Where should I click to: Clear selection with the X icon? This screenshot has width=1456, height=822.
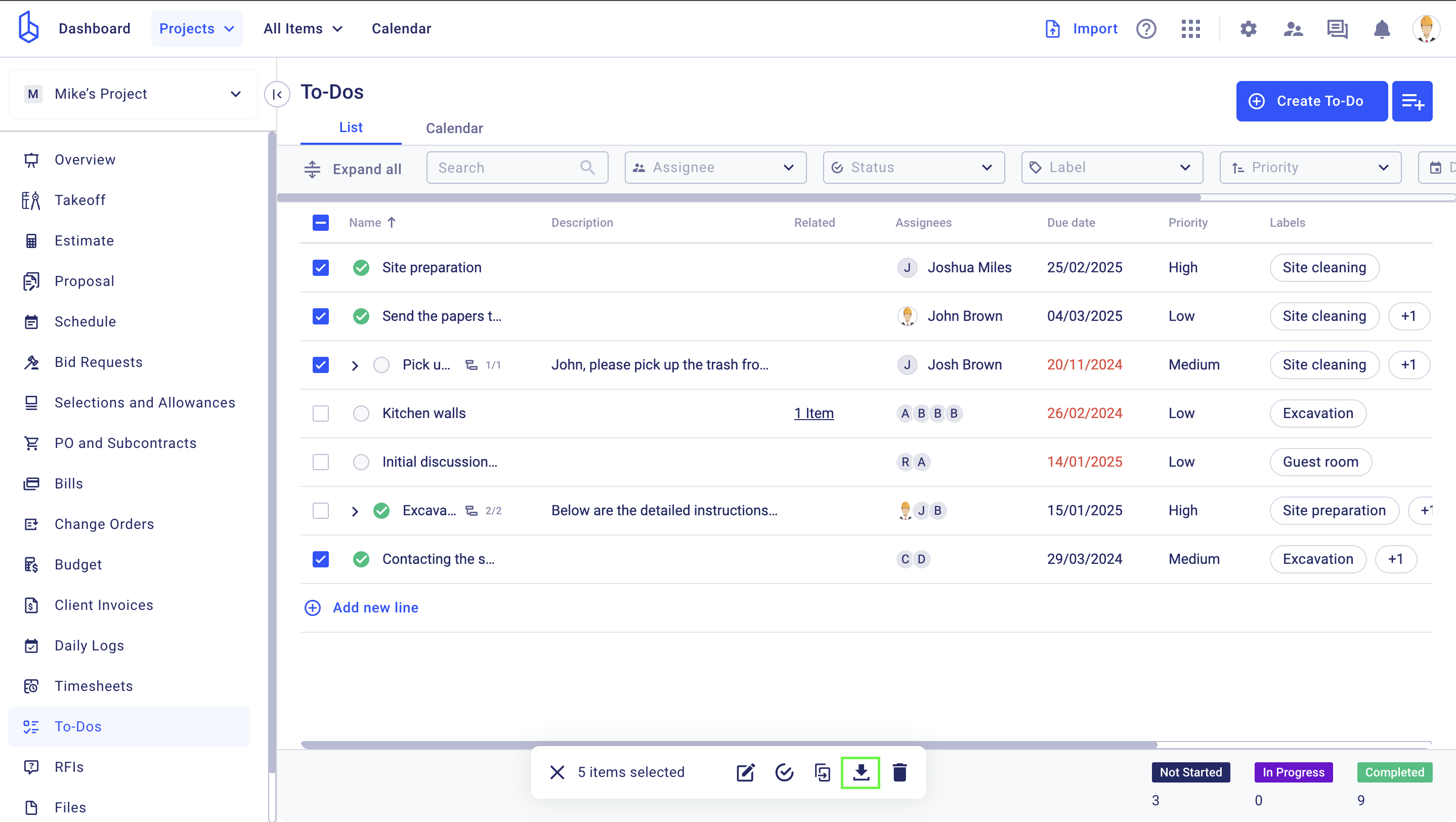click(558, 772)
